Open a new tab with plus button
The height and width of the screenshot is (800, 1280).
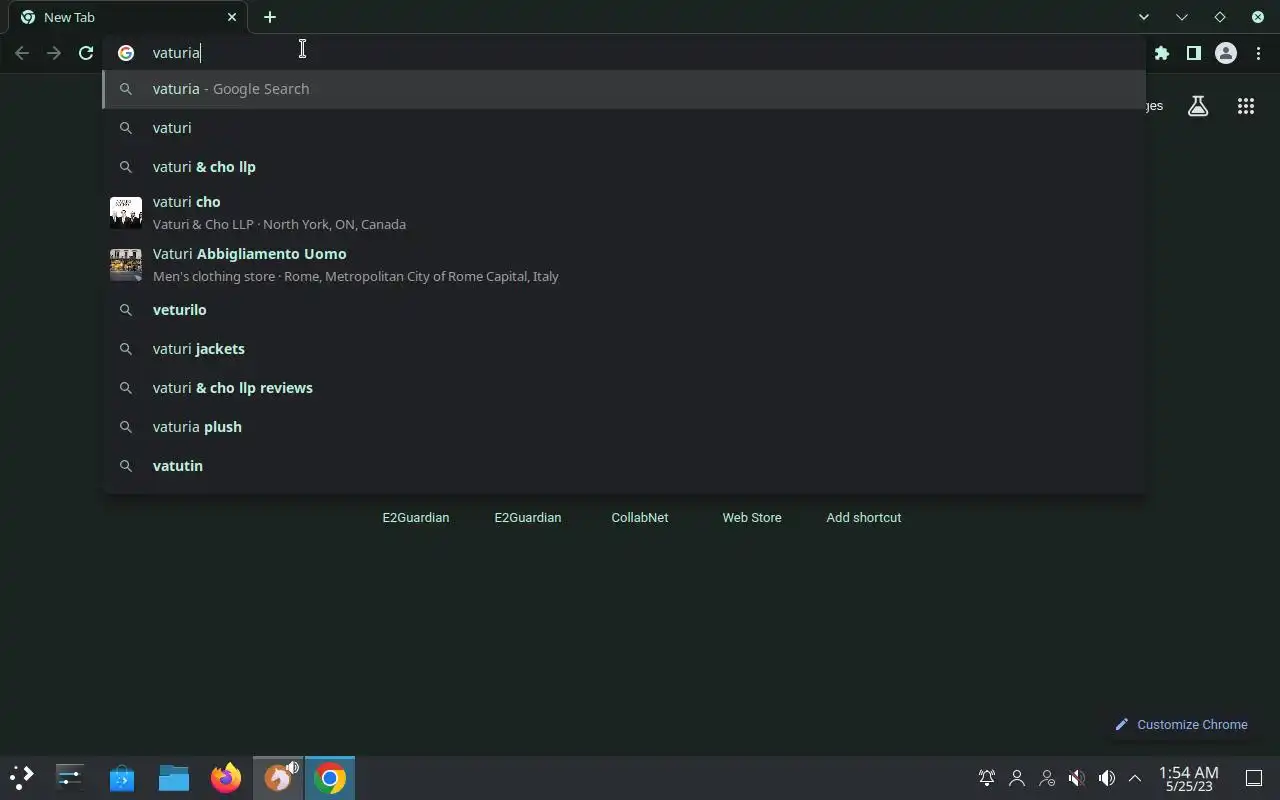click(x=269, y=17)
